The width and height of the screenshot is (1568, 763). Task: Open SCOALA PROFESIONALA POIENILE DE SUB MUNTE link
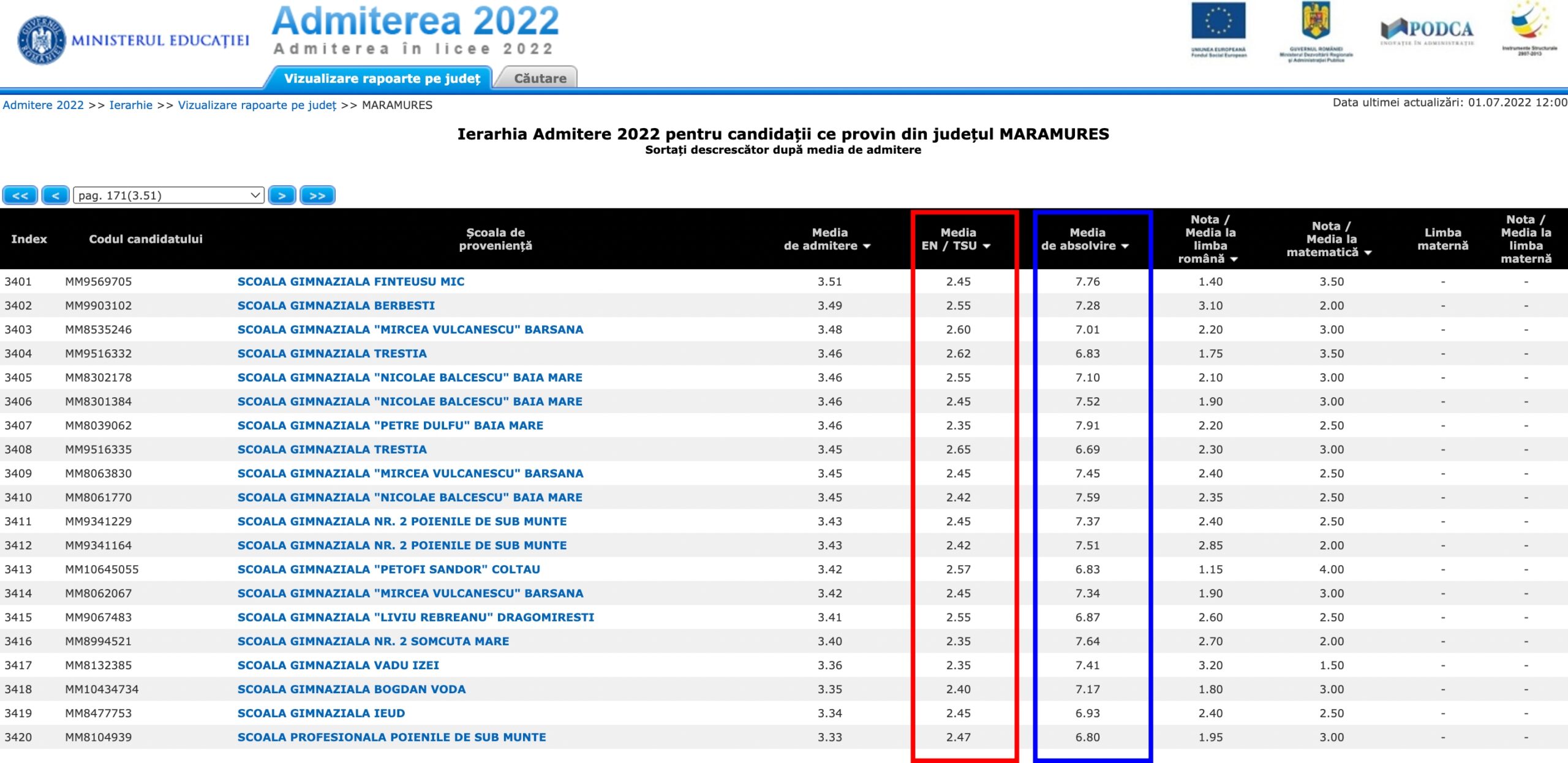coord(391,737)
